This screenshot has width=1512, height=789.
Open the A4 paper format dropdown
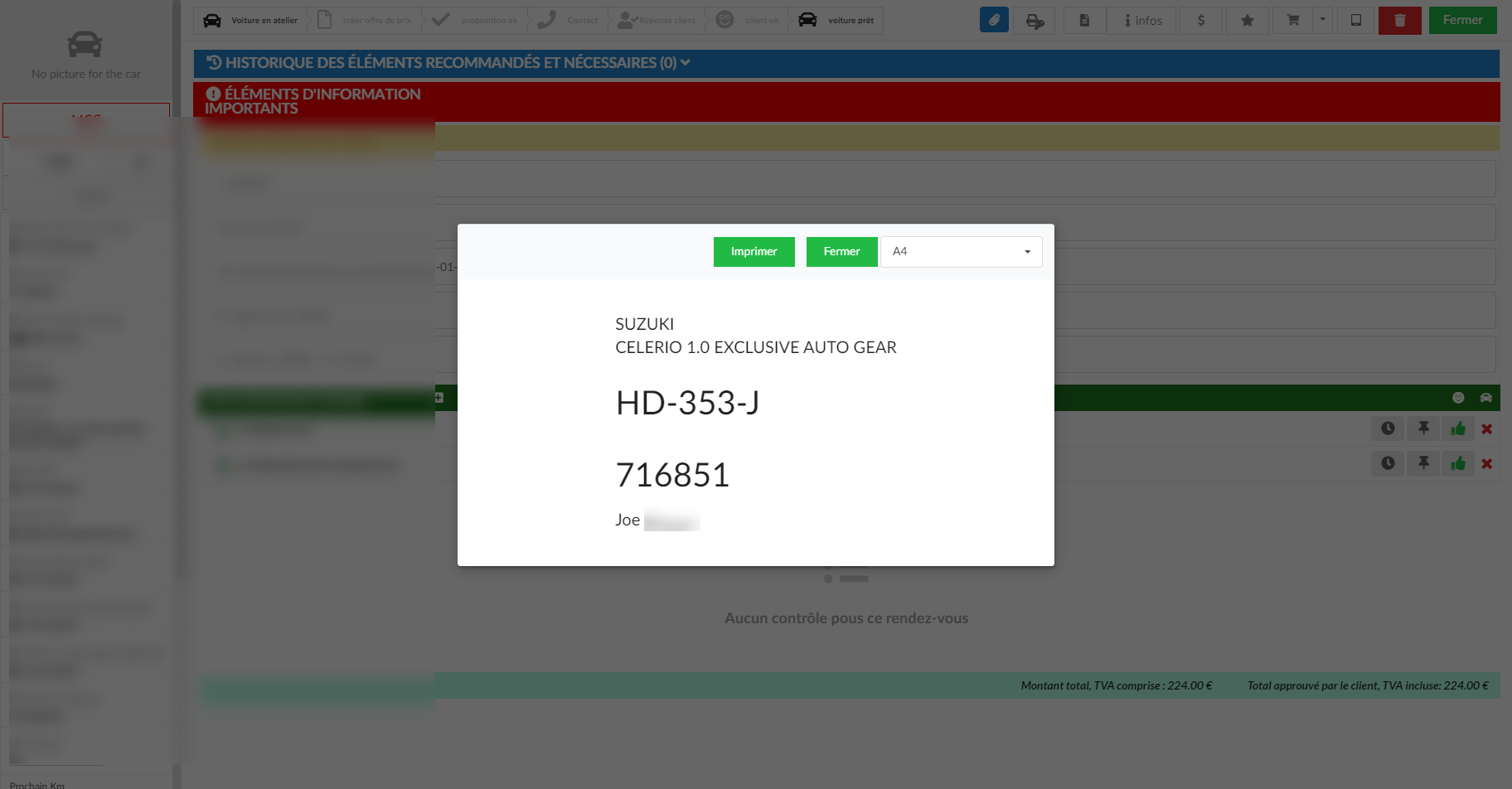(961, 252)
